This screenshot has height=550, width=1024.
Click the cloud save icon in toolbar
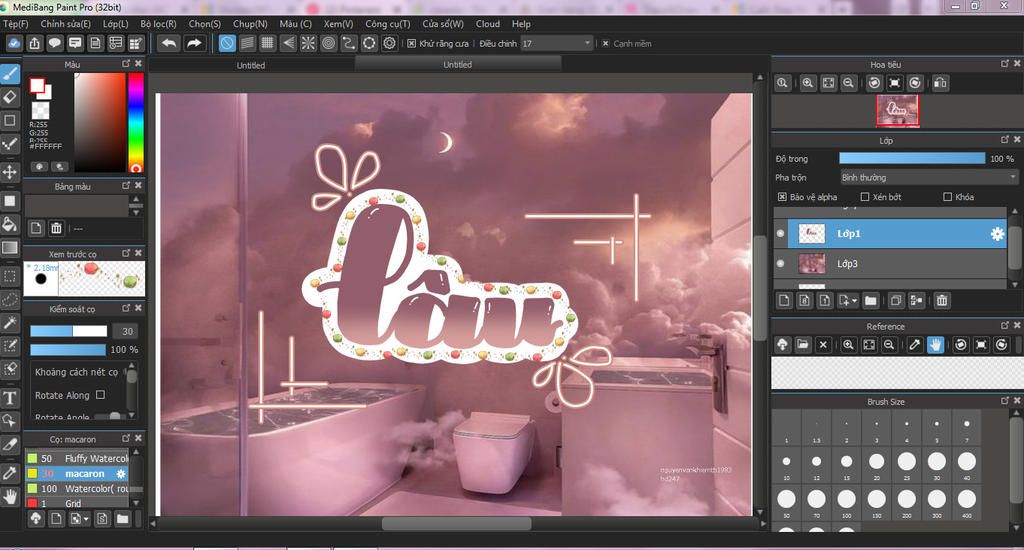[14, 43]
